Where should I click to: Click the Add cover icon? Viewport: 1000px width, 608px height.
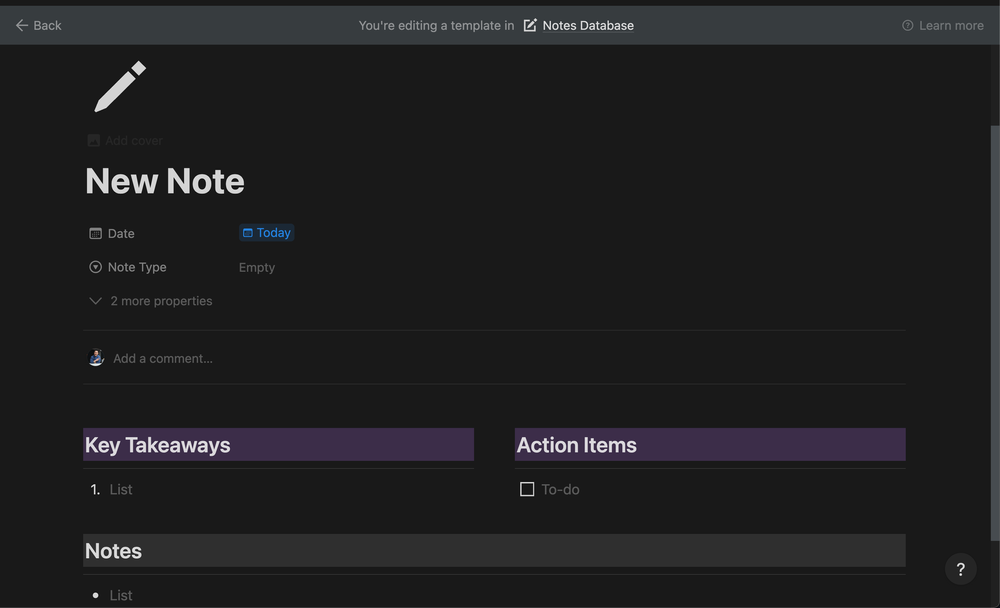[x=93, y=140]
